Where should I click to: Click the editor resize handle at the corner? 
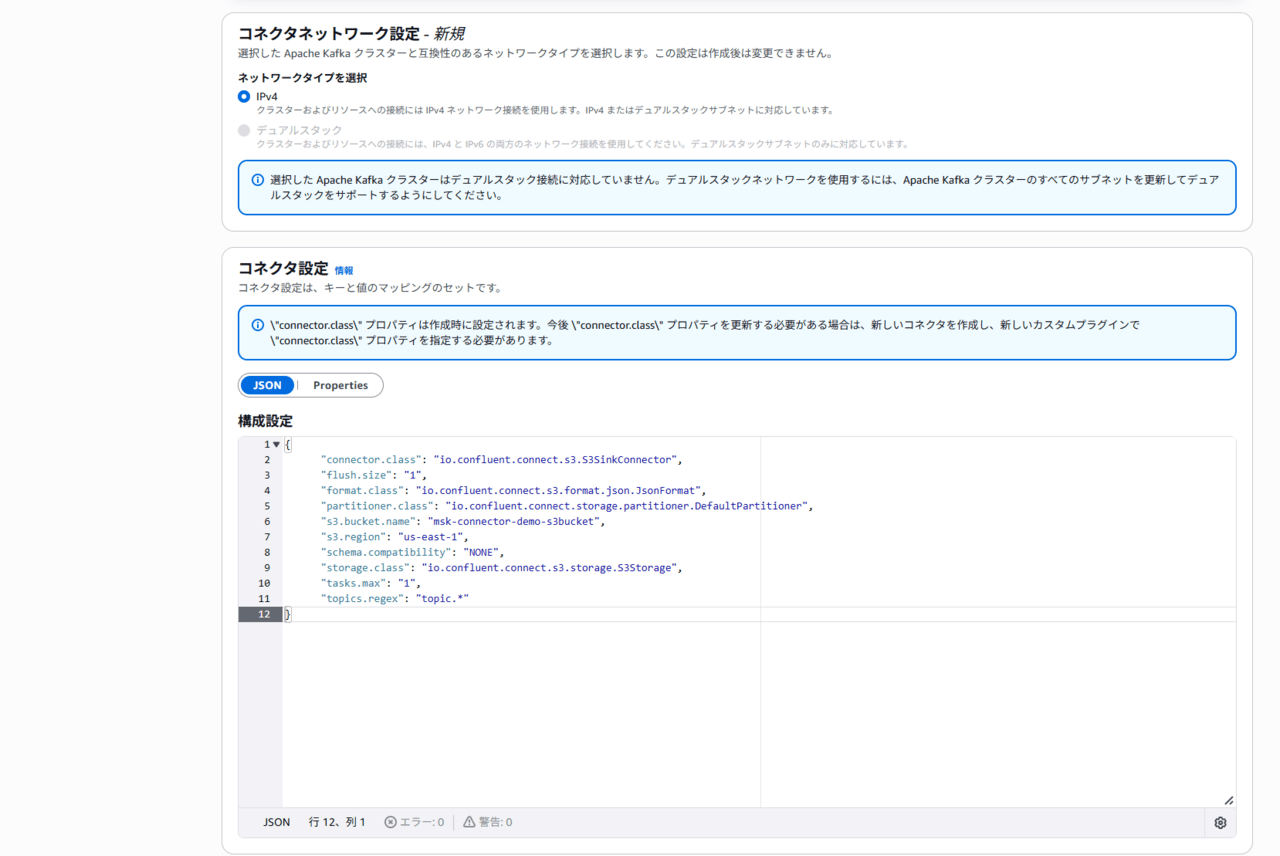pyautogui.click(x=1228, y=800)
